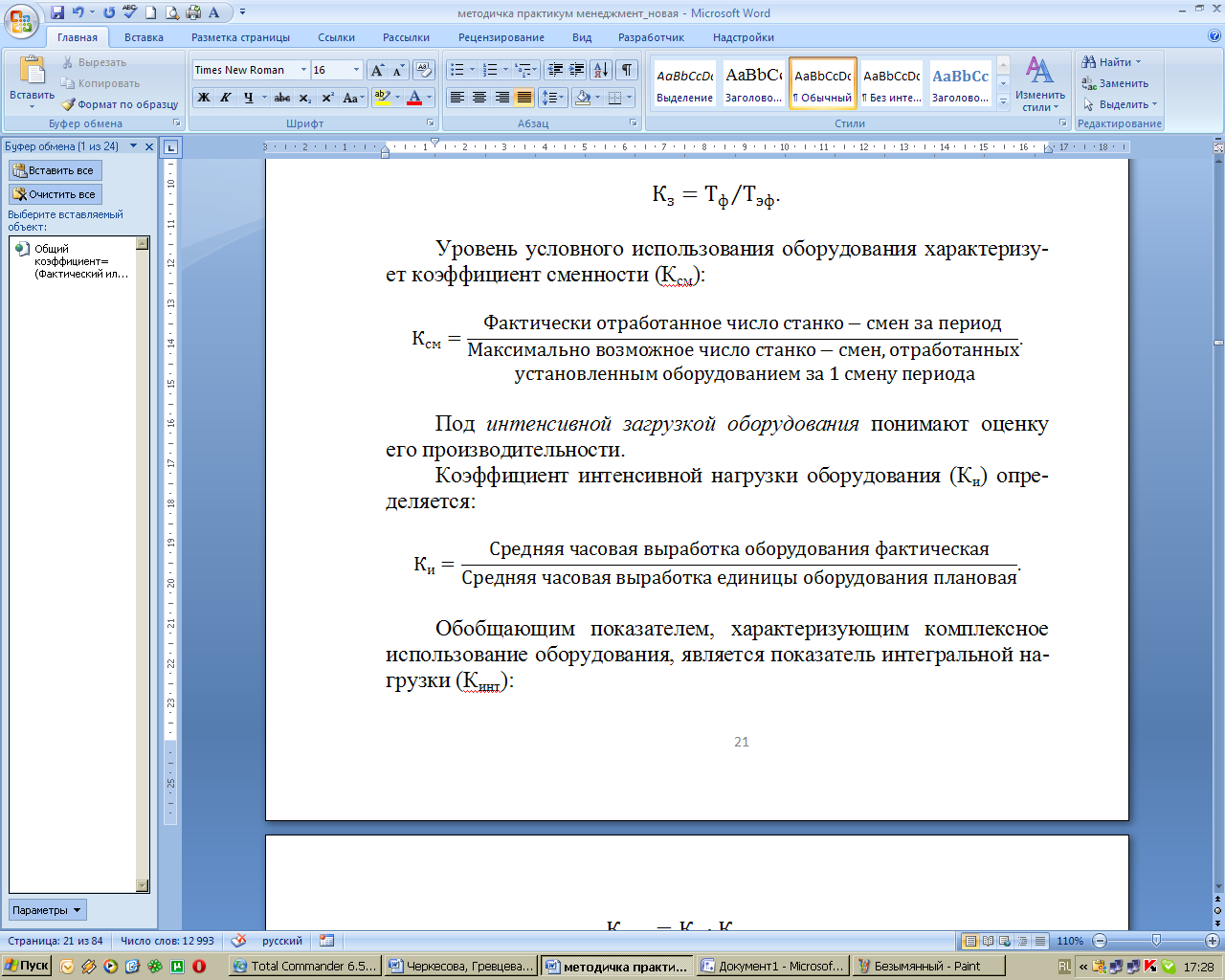Open the font size dropdown
Image resolution: width=1225 pixels, height=980 pixels.
[356, 70]
